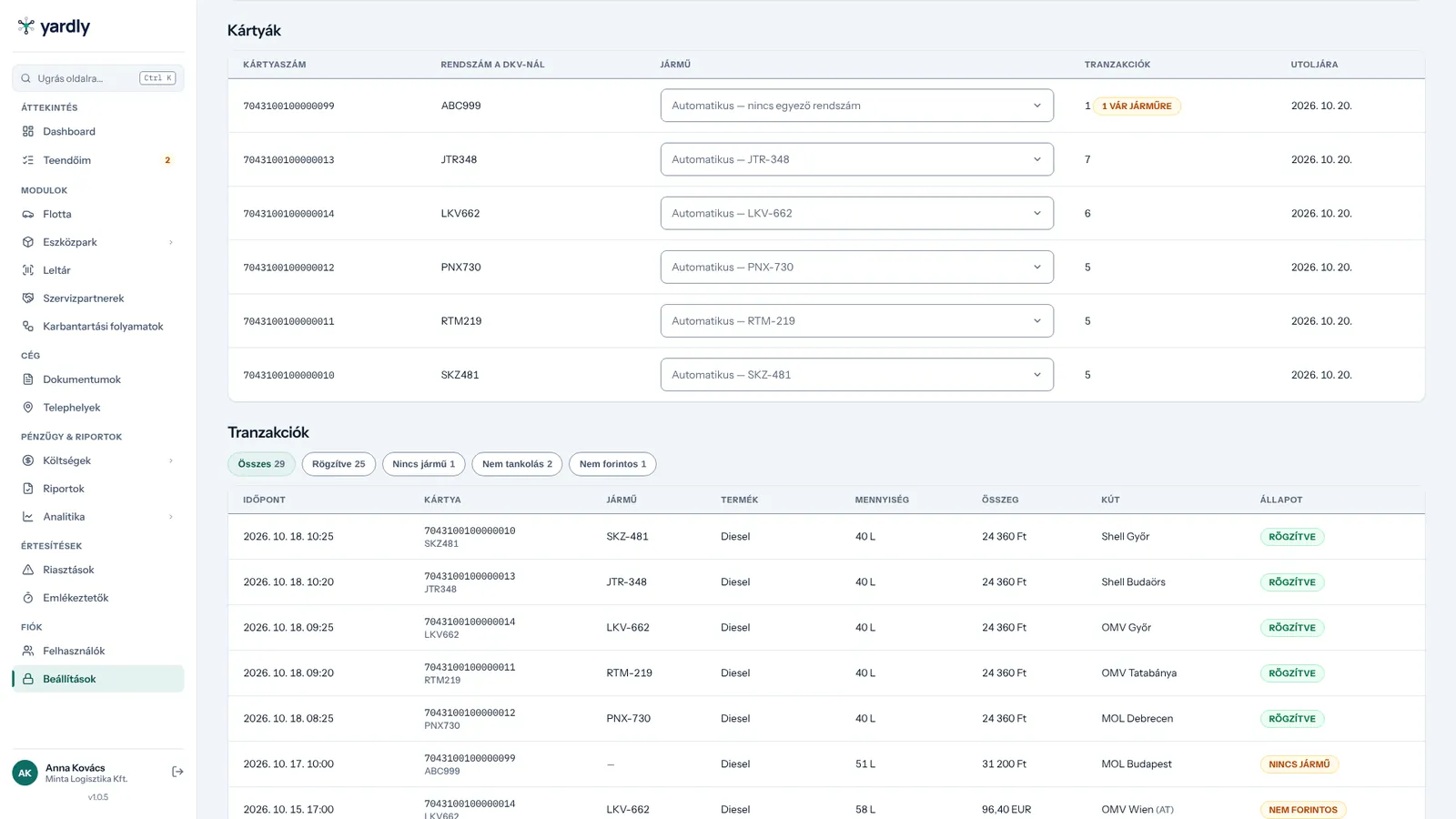Click the Riasztások warning icon

click(x=28, y=570)
